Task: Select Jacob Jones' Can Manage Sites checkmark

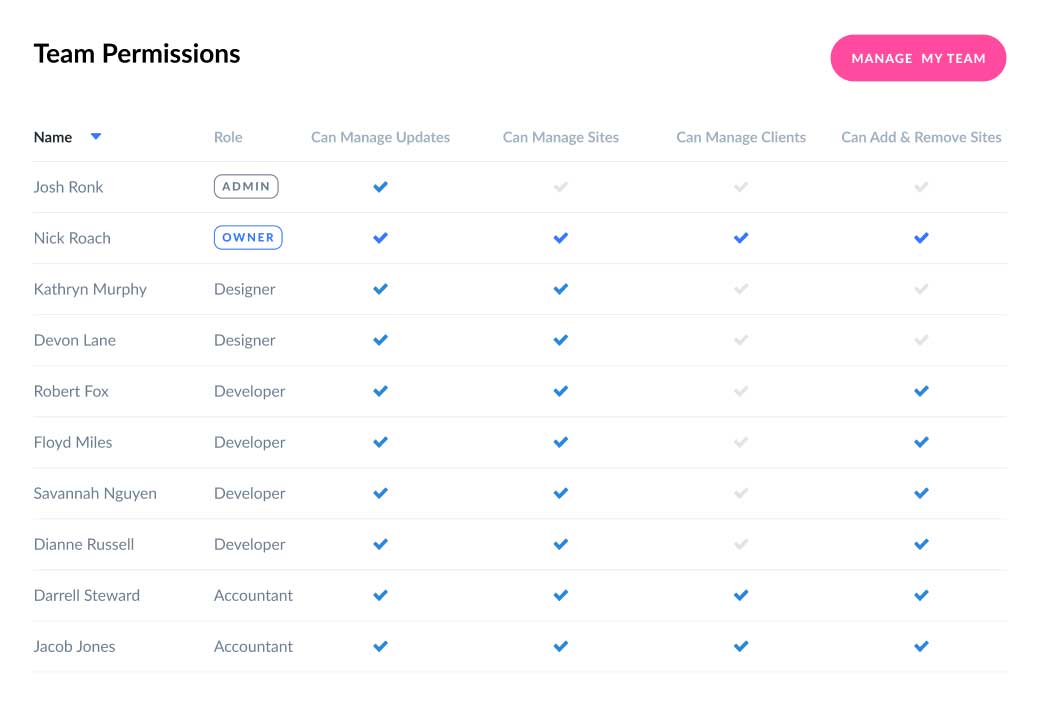Action: tap(560, 646)
